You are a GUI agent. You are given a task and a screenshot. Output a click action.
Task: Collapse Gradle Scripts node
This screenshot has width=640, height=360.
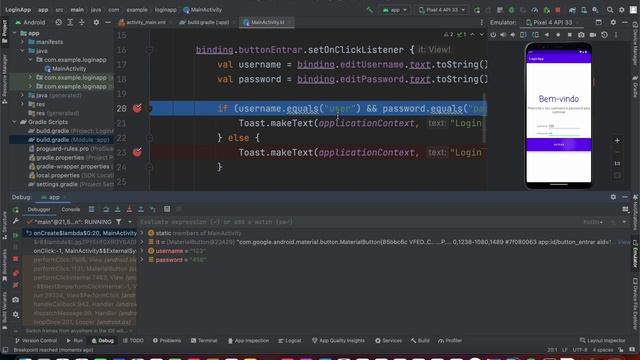pyautogui.click(x=14, y=122)
